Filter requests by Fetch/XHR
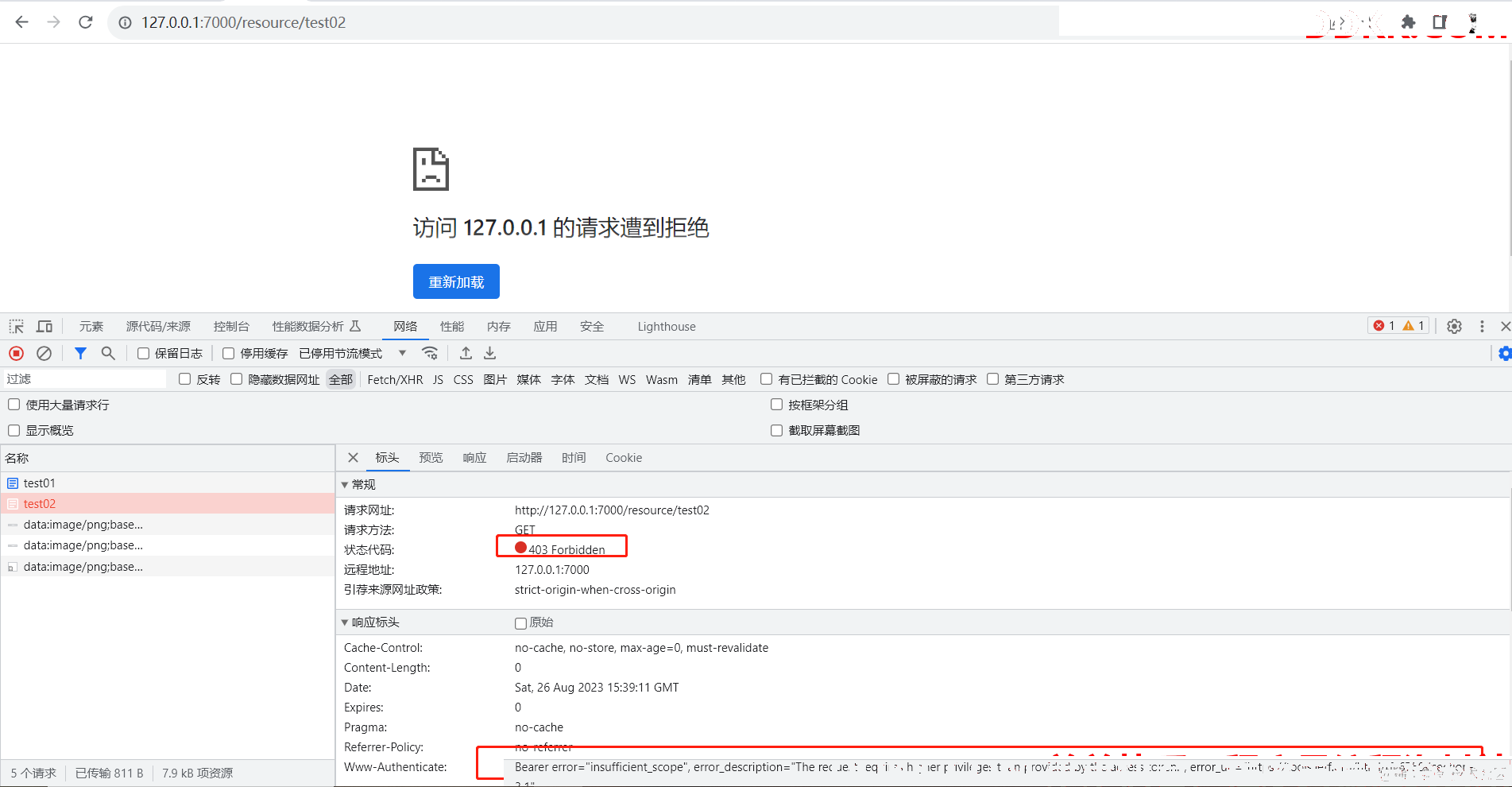1512x787 pixels. 395,380
